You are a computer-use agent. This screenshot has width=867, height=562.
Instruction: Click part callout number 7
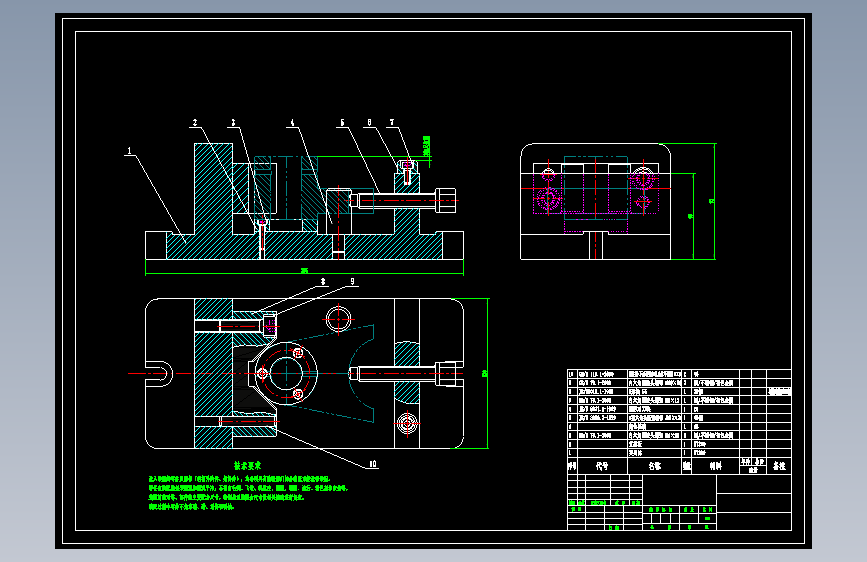pos(392,123)
